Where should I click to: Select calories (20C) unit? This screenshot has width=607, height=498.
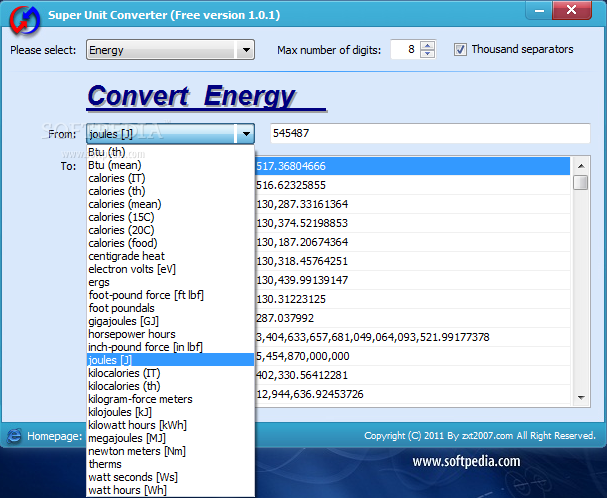click(x=170, y=230)
